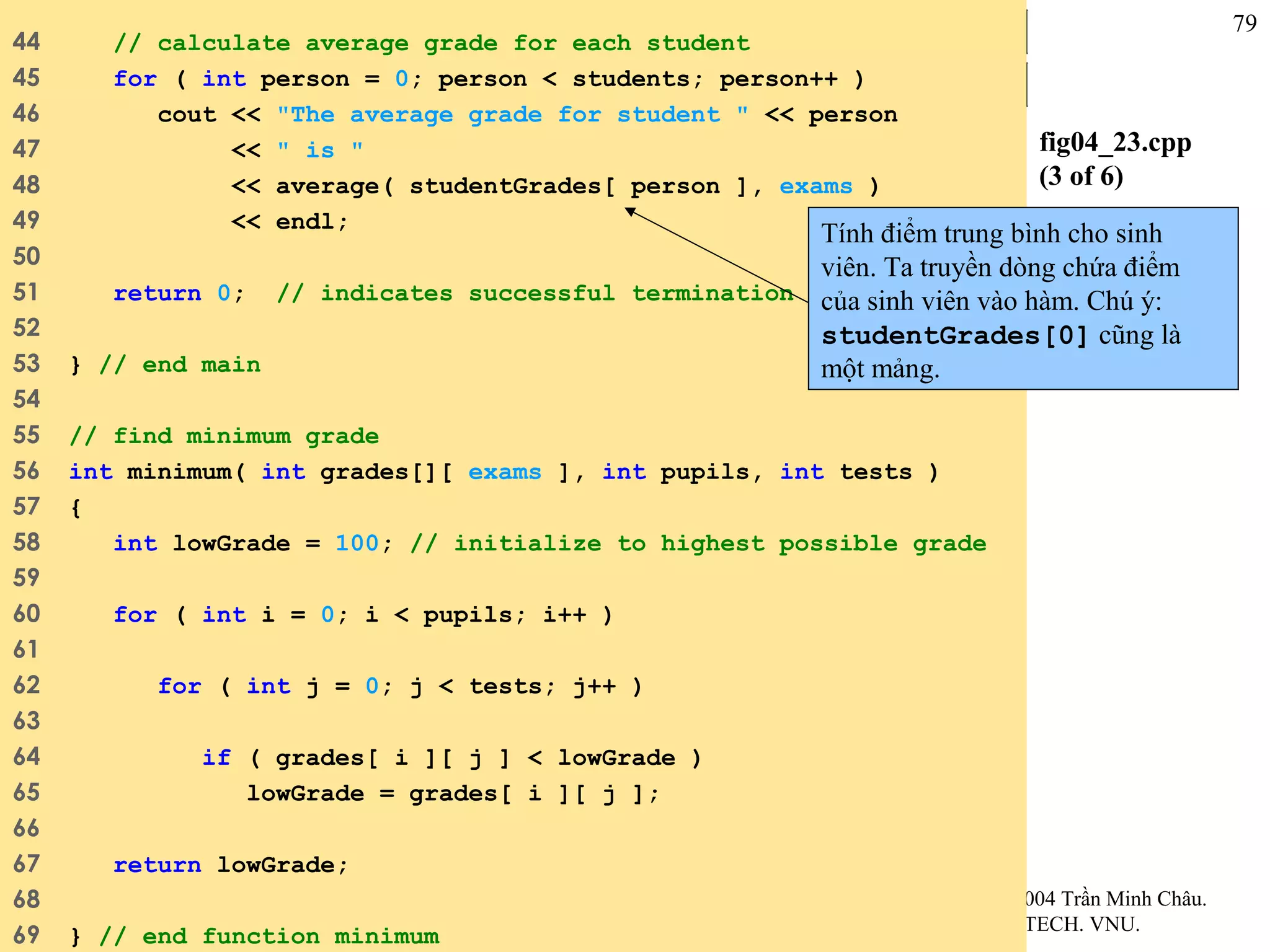Click the opening brace on line 57
1270x952 pixels.
click(76, 508)
